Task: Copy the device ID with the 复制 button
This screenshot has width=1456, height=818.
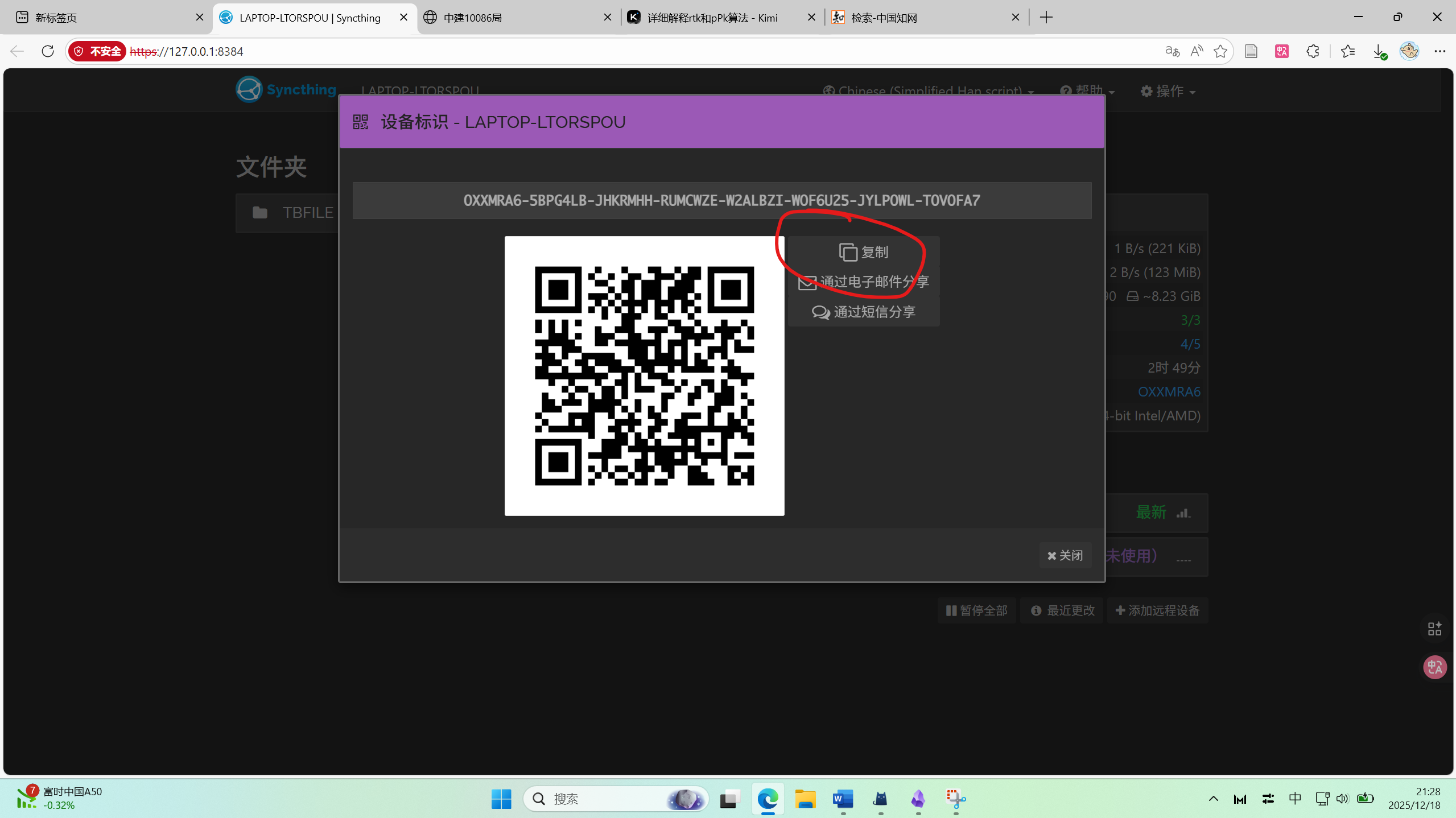Action: click(x=863, y=251)
